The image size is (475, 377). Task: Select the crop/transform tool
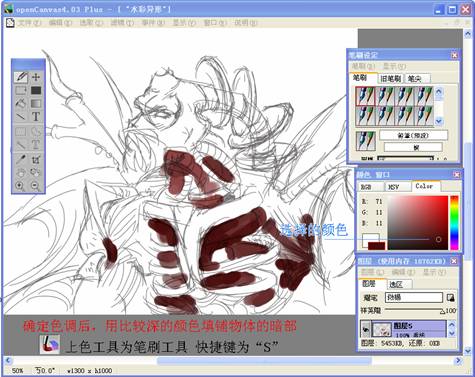tap(36, 160)
